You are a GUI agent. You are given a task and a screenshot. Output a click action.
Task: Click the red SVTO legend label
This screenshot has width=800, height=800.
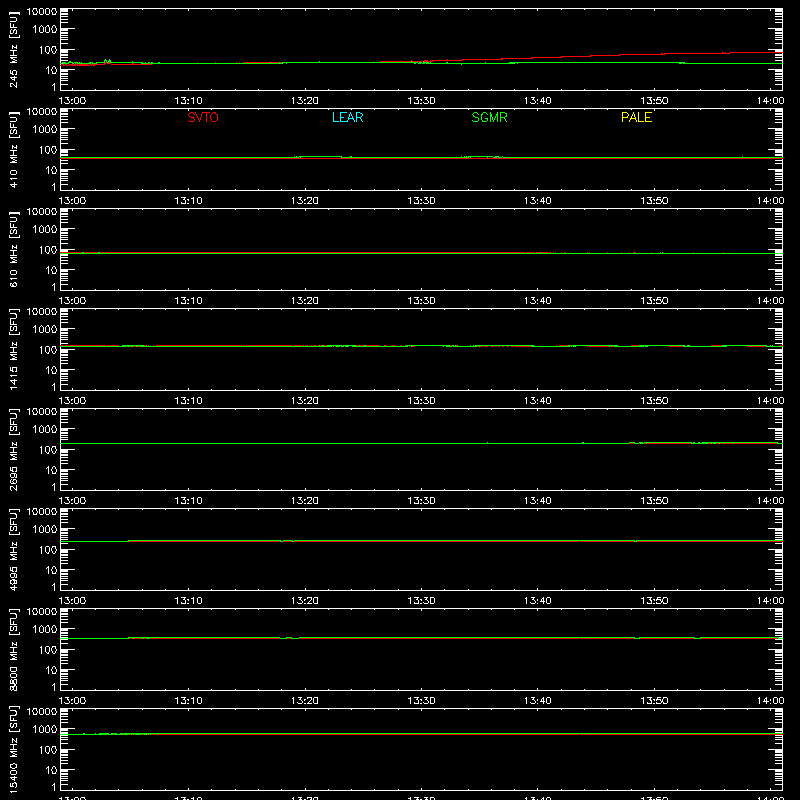coord(203,117)
